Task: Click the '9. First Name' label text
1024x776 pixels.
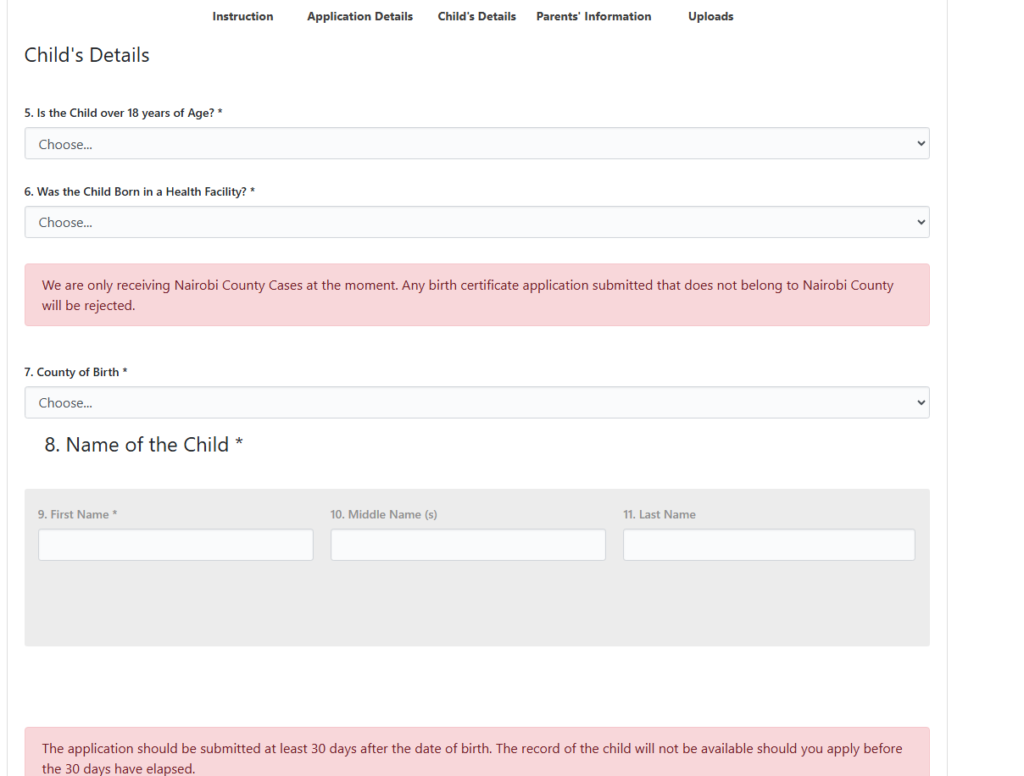Action: click(x=77, y=515)
